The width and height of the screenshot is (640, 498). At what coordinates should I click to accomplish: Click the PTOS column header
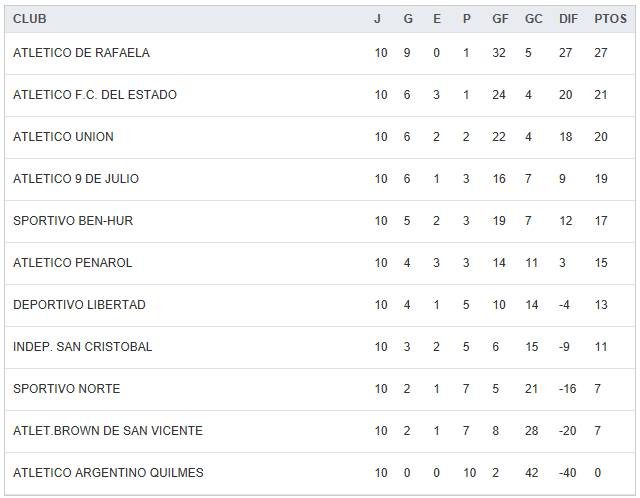609,19
